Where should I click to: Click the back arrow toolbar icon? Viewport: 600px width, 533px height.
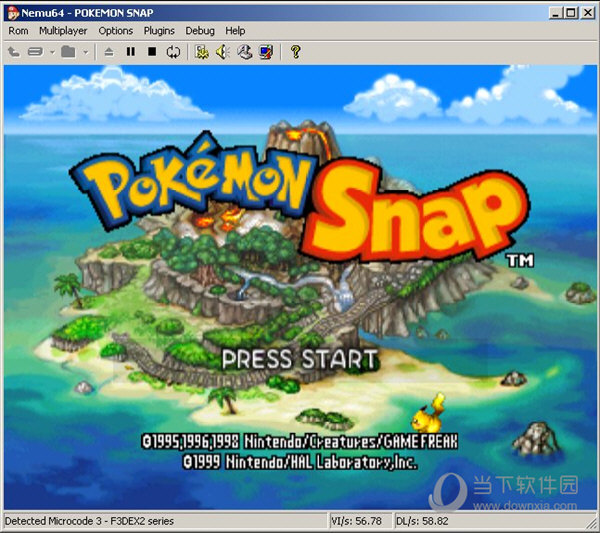pyautogui.click(x=14, y=52)
